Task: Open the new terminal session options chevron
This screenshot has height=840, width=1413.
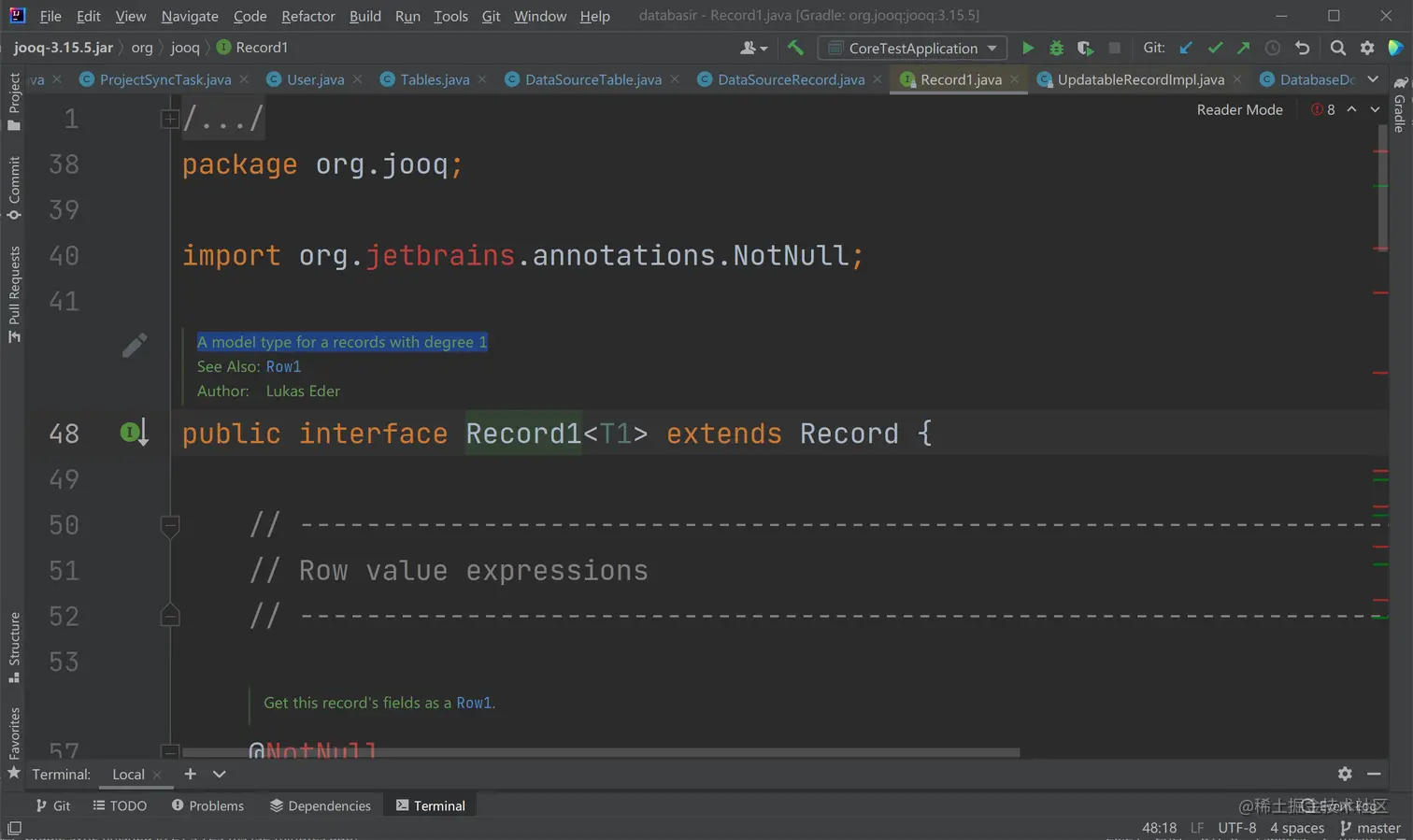Action: (x=220, y=774)
